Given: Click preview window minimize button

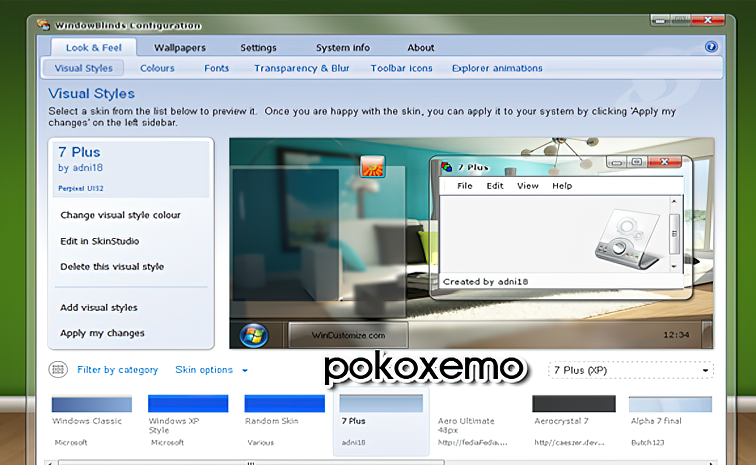Looking at the screenshot, I should (616, 162).
